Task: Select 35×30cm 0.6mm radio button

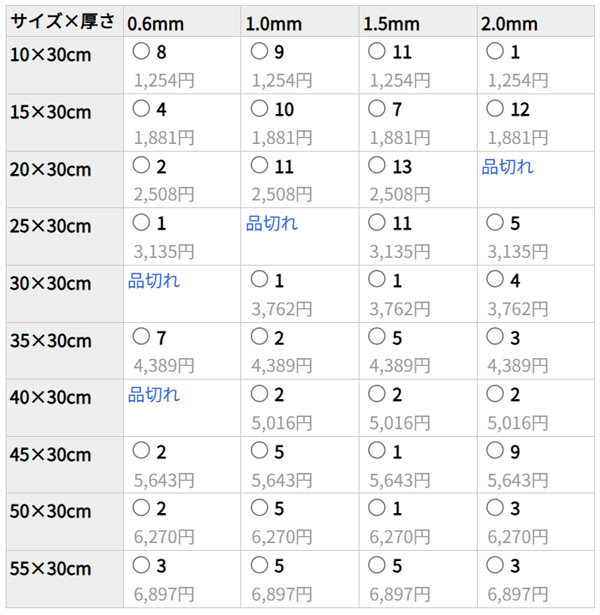Action: tap(141, 338)
